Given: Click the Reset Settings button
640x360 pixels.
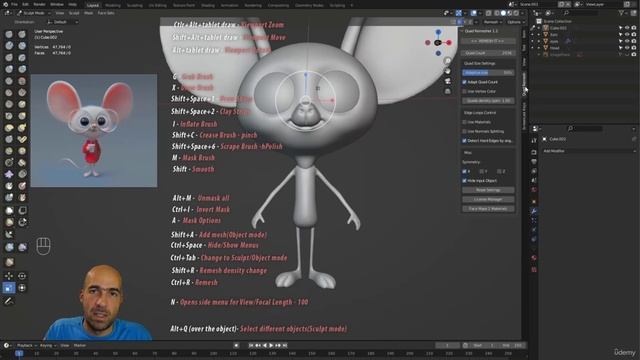Looking at the screenshot, I should pyautogui.click(x=488, y=190).
